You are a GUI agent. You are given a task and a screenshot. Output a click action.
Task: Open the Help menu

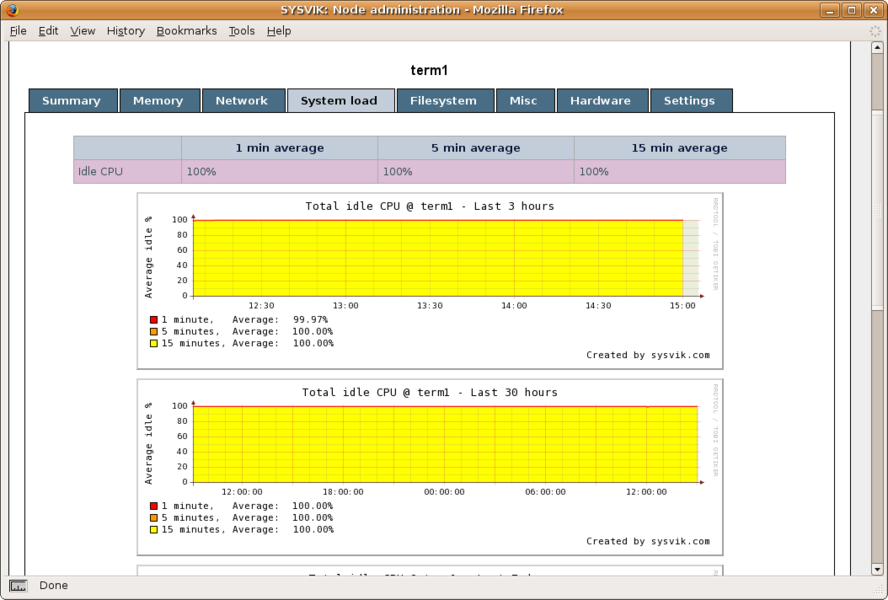[279, 31]
